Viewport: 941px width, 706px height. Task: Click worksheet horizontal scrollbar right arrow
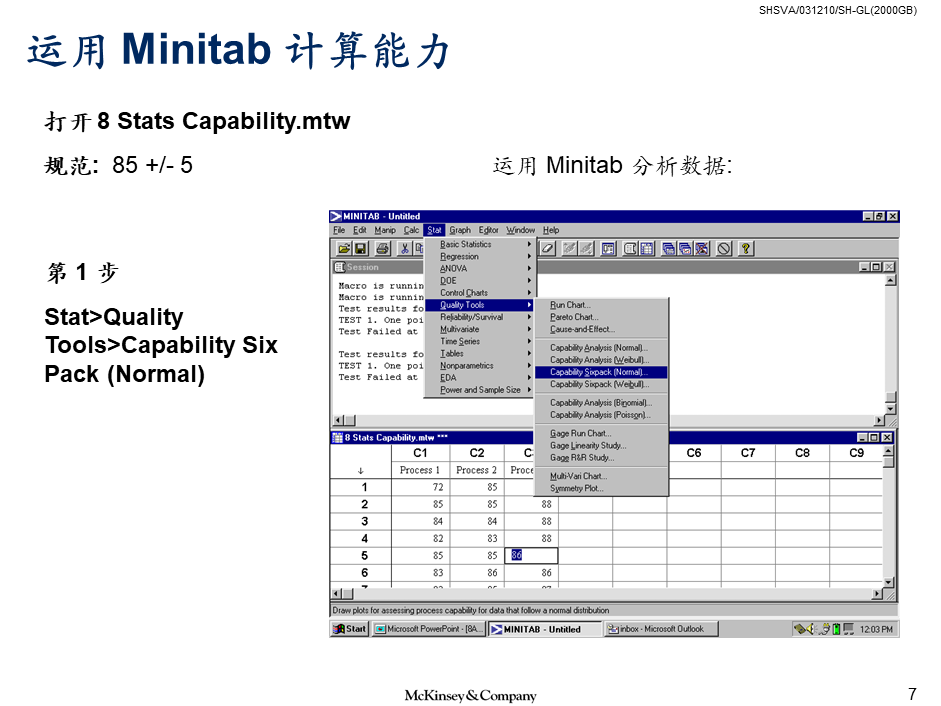[x=878, y=594]
